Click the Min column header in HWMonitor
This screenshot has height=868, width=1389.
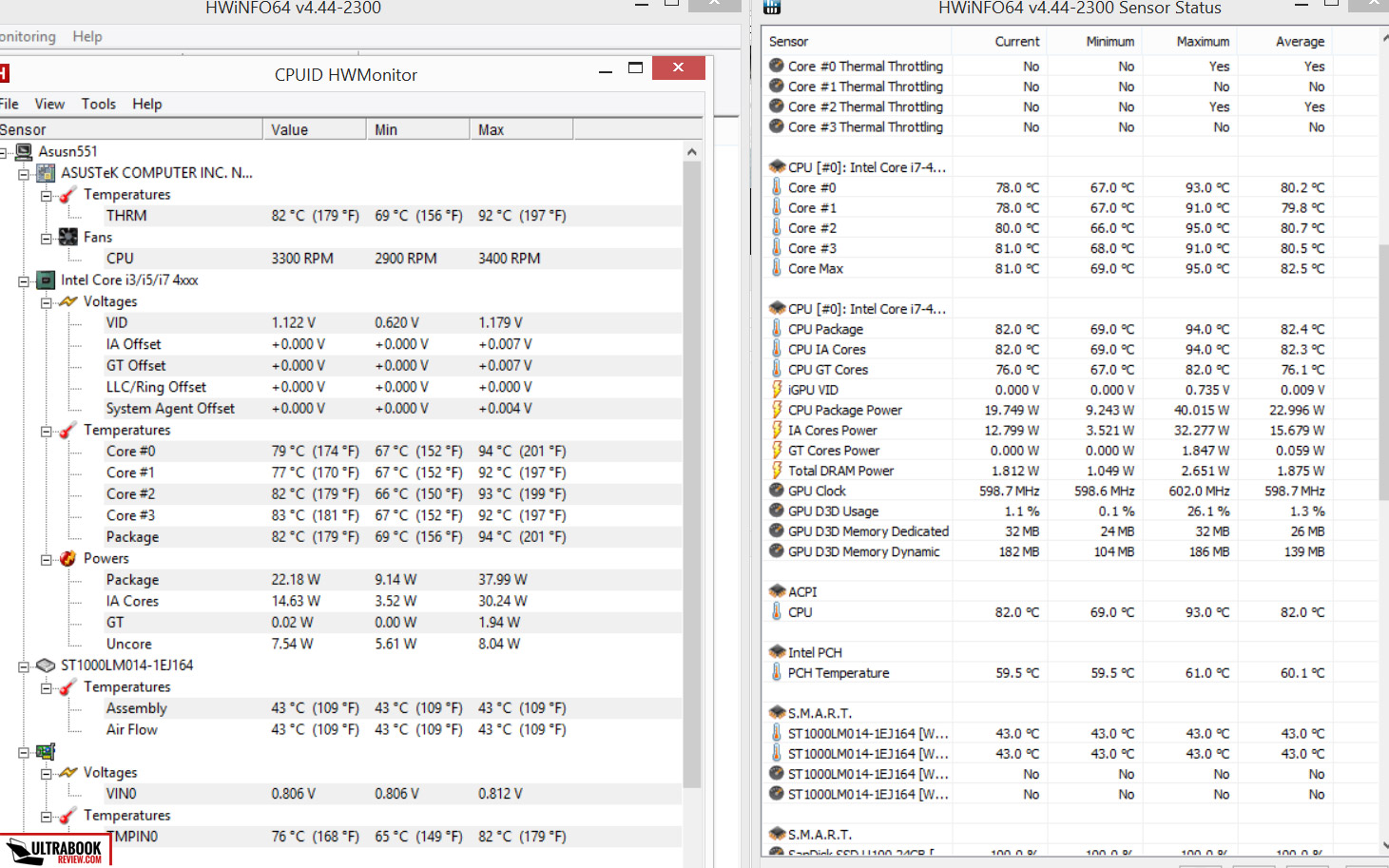(x=418, y=129)
